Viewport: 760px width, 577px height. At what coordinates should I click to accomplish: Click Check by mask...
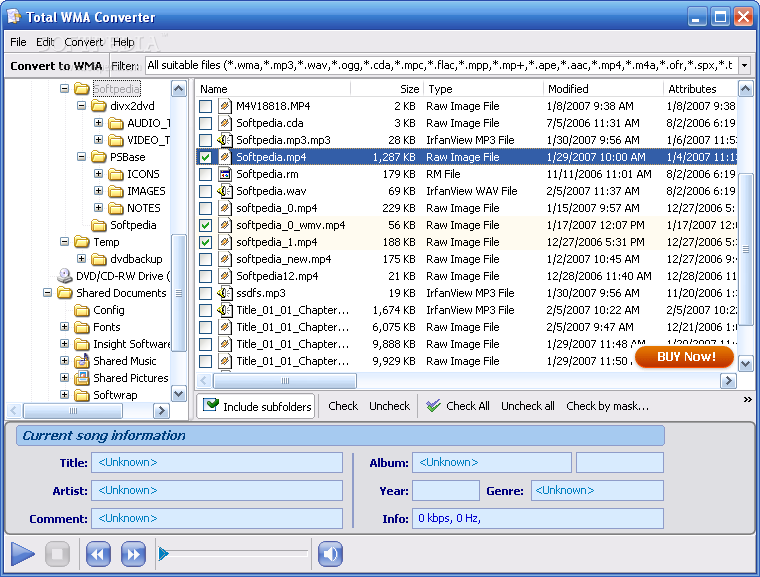[607, 406]
